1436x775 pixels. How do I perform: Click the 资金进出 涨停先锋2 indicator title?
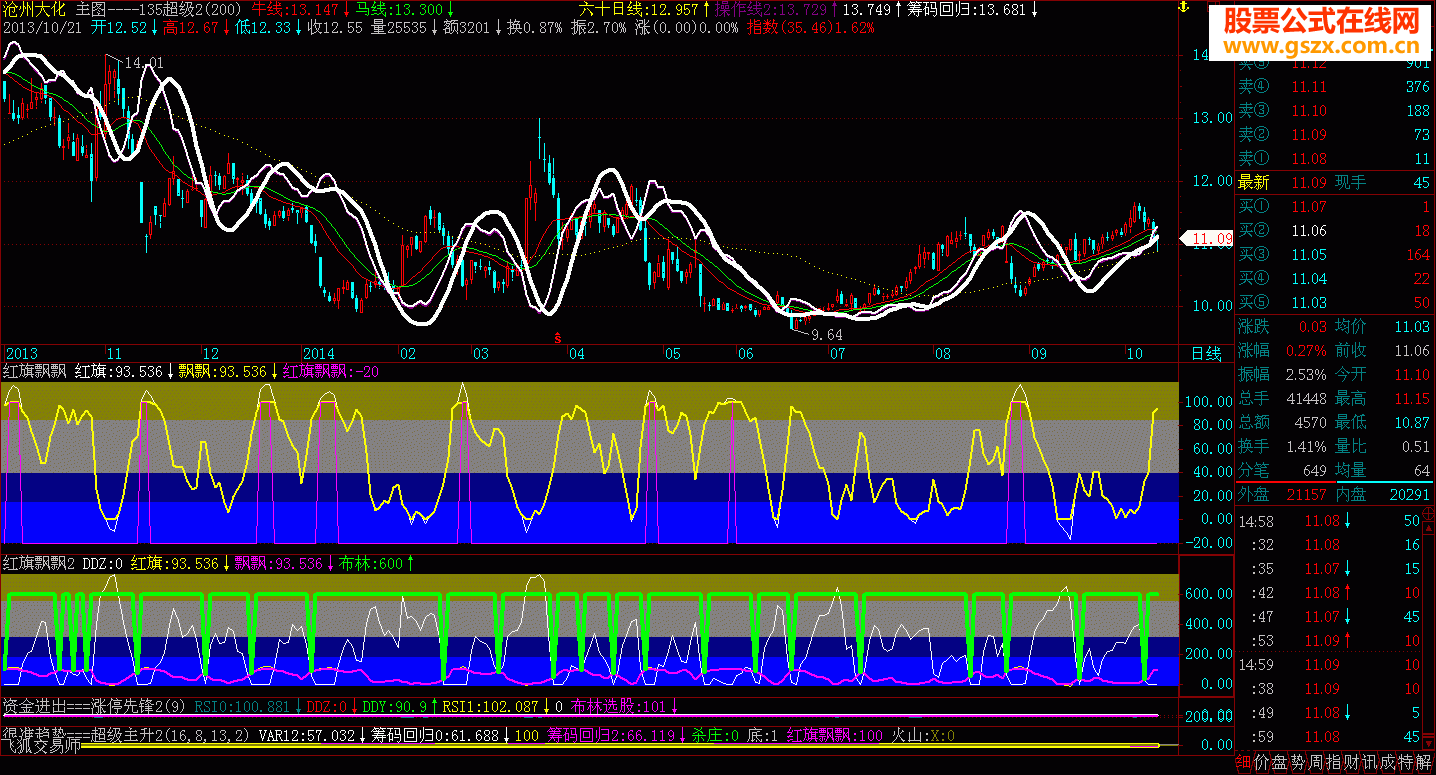[93, 706]
